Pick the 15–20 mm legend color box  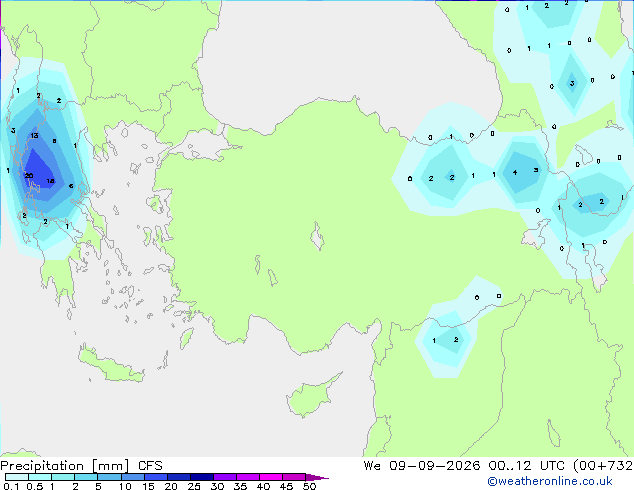(156, 477)
